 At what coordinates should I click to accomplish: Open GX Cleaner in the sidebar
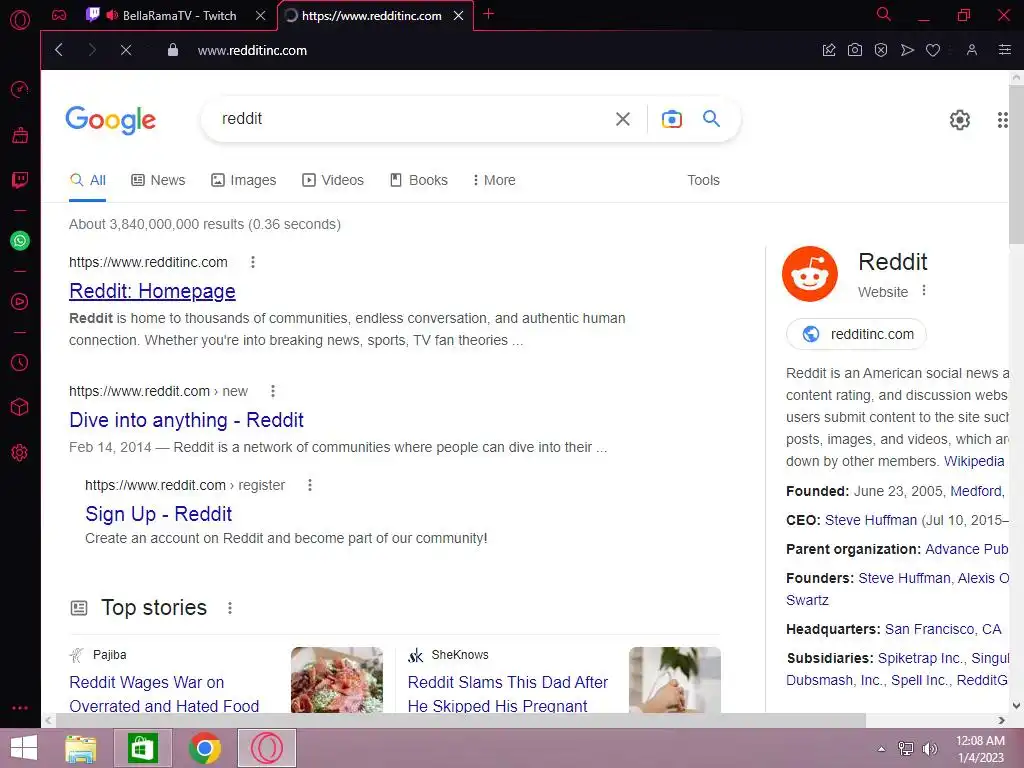[20, 135]
